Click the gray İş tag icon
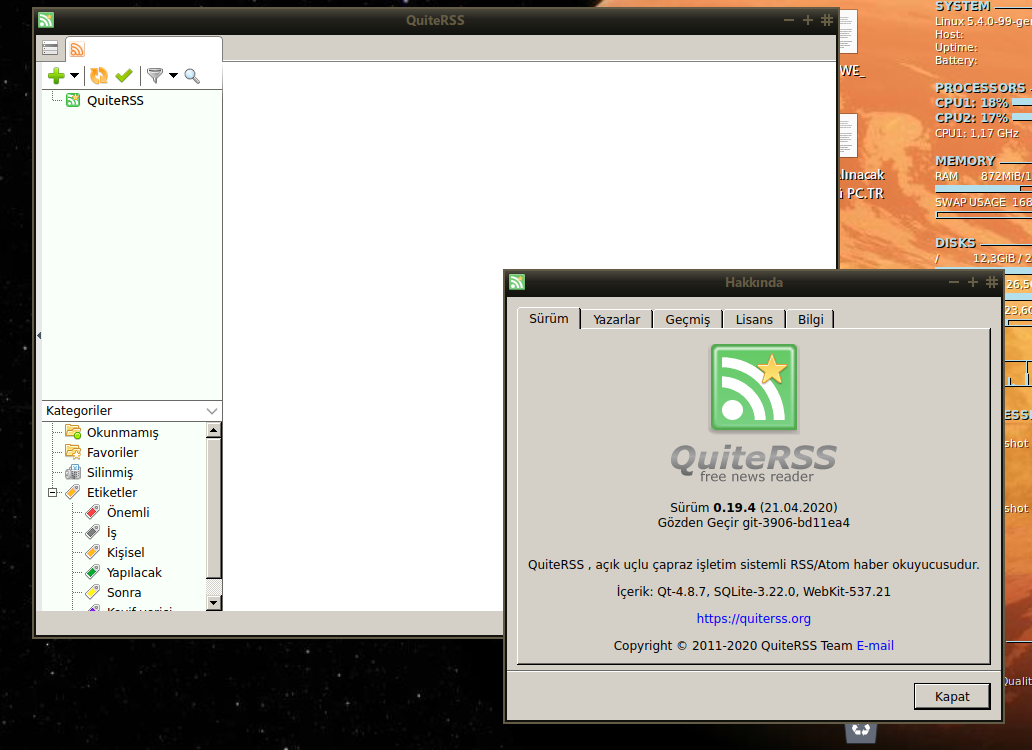This screenshot has width=1032, height=750. click(93, 532)
